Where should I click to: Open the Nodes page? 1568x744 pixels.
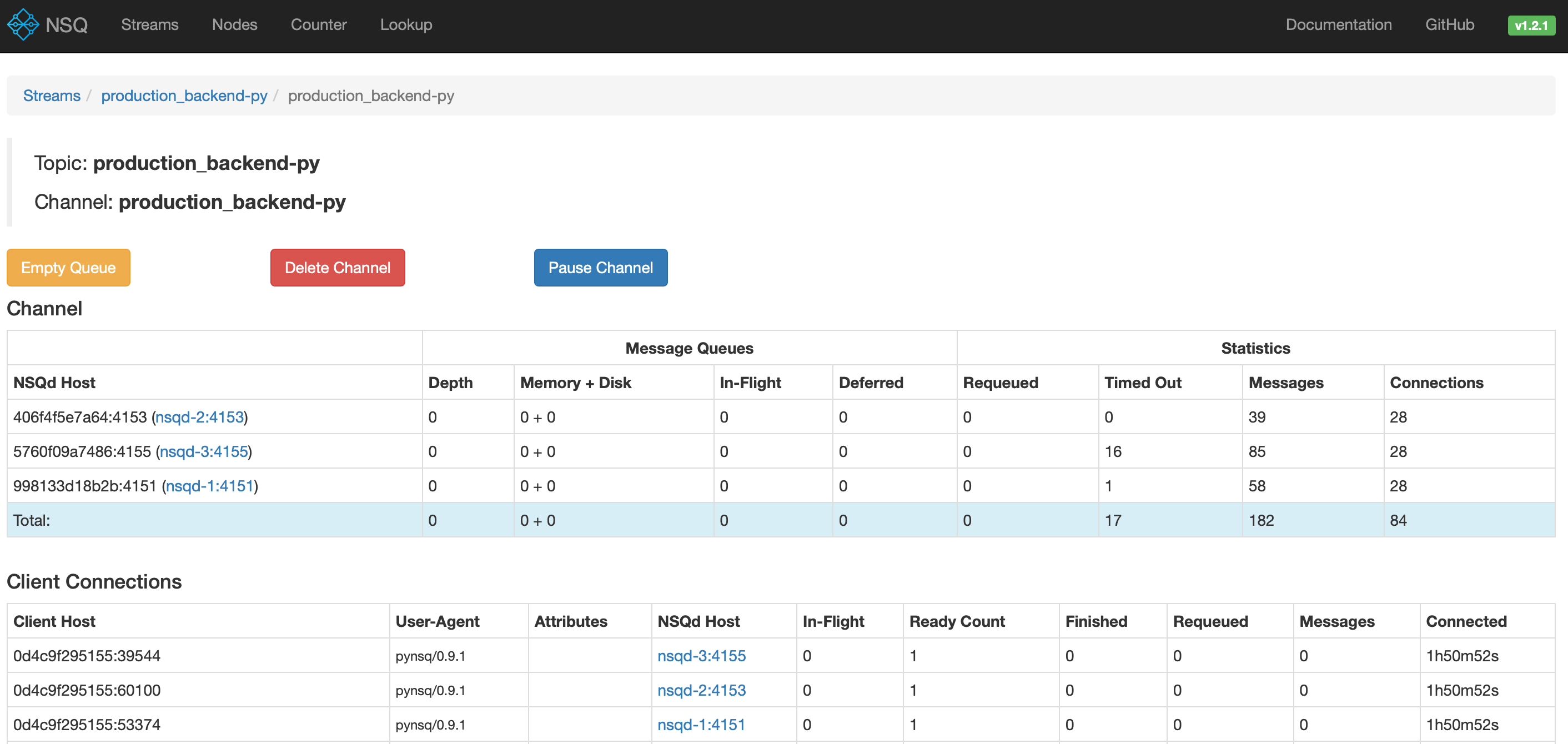point(235,24)
